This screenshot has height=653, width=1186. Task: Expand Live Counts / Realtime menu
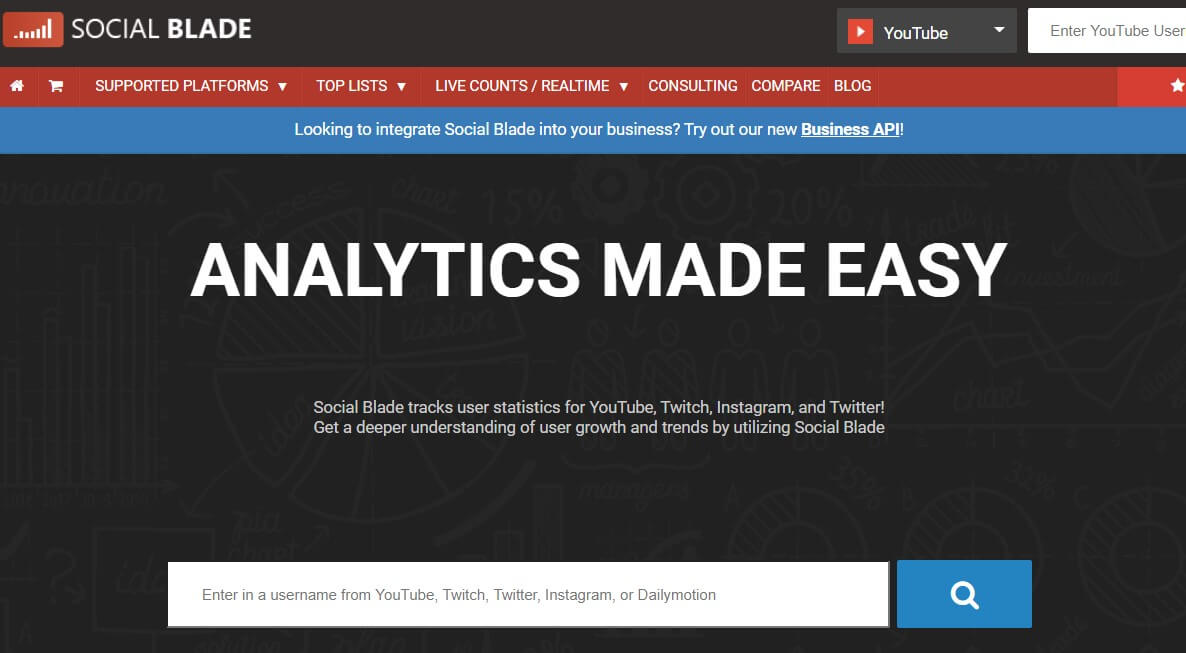click(531, 86)
